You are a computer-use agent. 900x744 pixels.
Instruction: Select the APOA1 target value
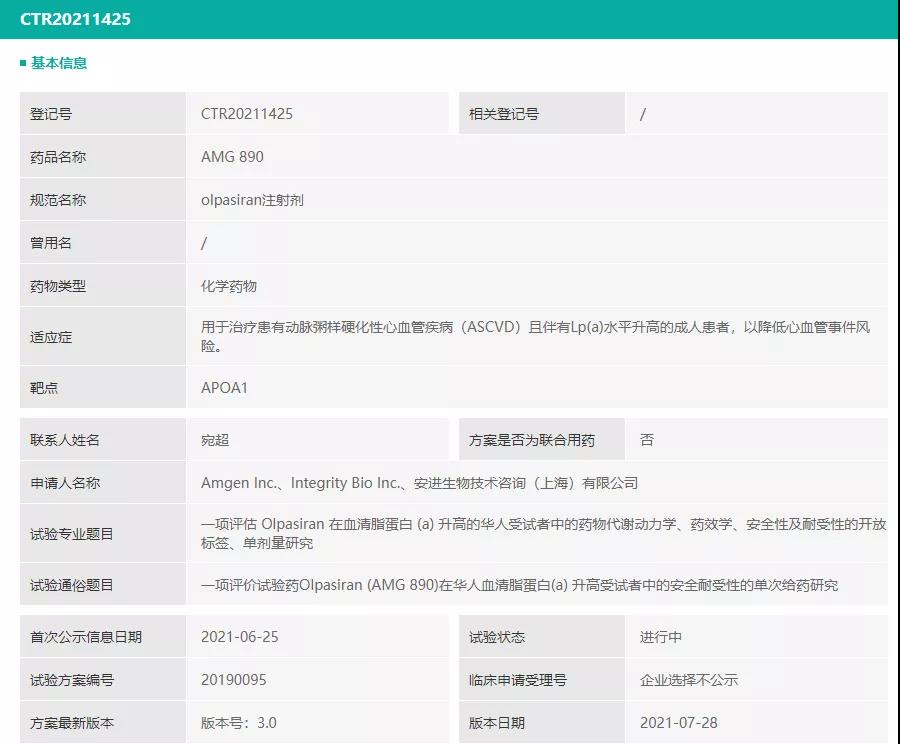click(x=224, y=388)
